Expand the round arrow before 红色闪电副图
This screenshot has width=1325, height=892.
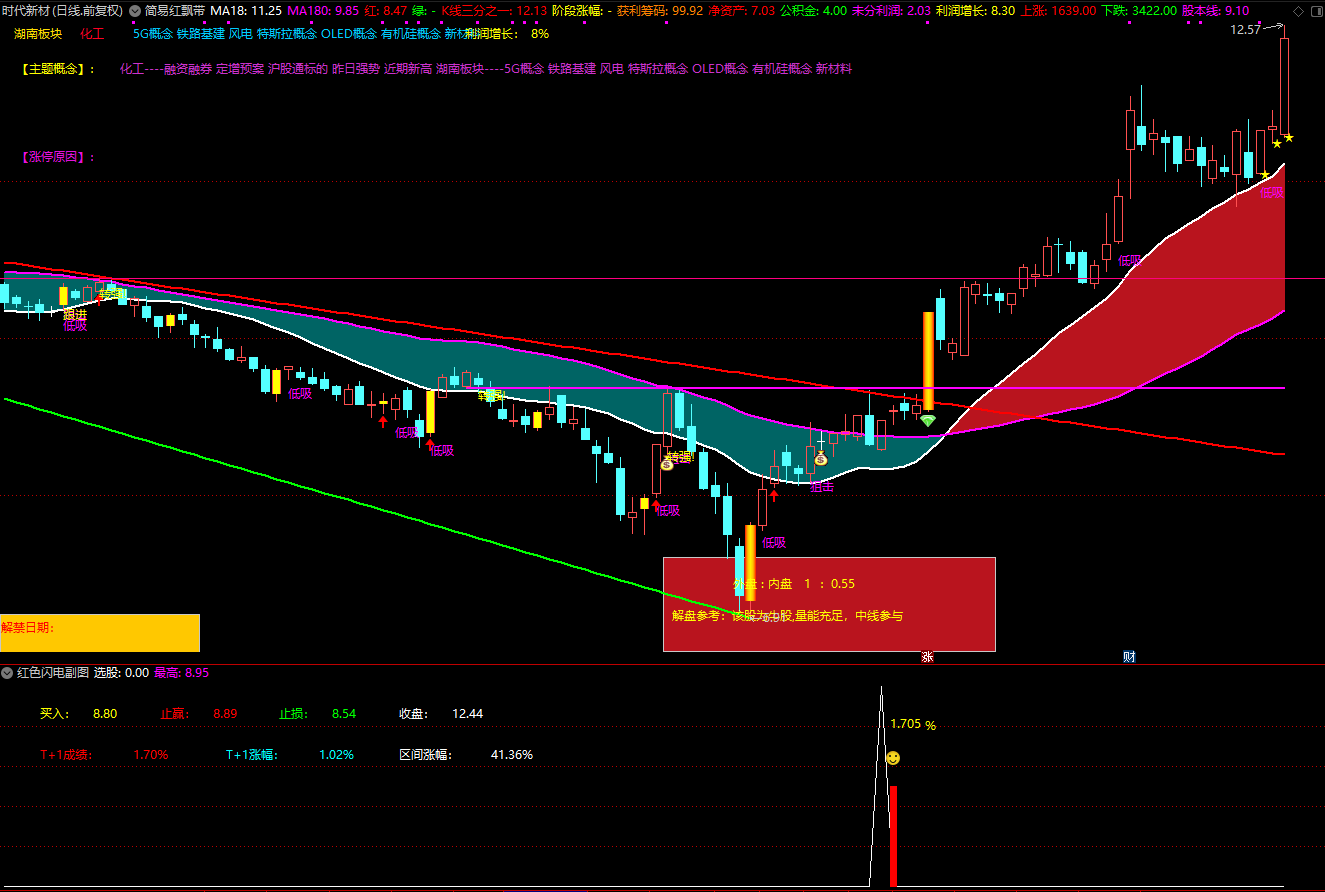[8, 673]
